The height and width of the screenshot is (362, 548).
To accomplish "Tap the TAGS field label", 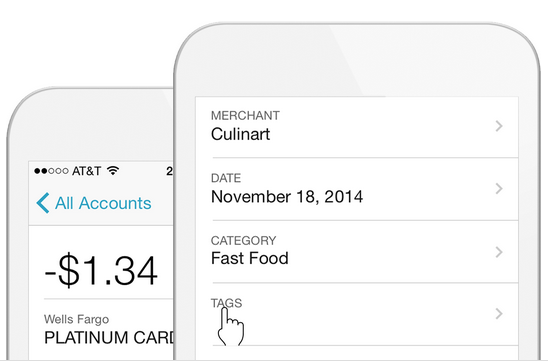I will pyautogui.click(x=226, y=303).
